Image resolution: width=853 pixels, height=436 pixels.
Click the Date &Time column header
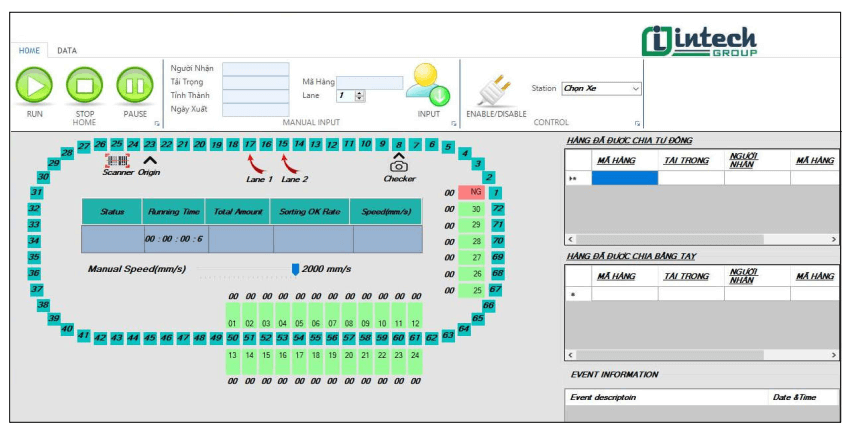pos(803,397)
